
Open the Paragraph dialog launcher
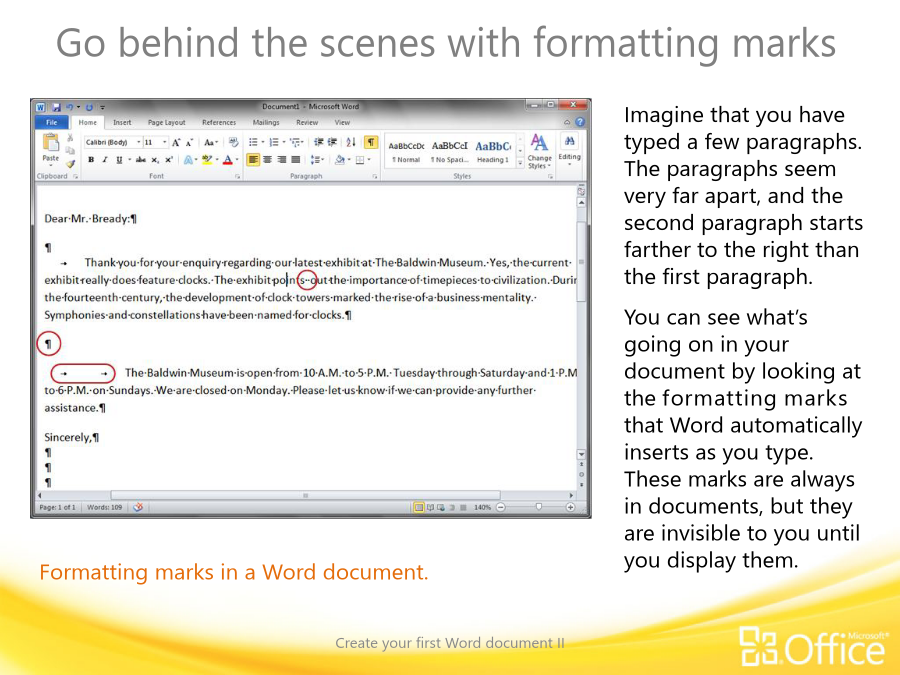coord(375,177)
